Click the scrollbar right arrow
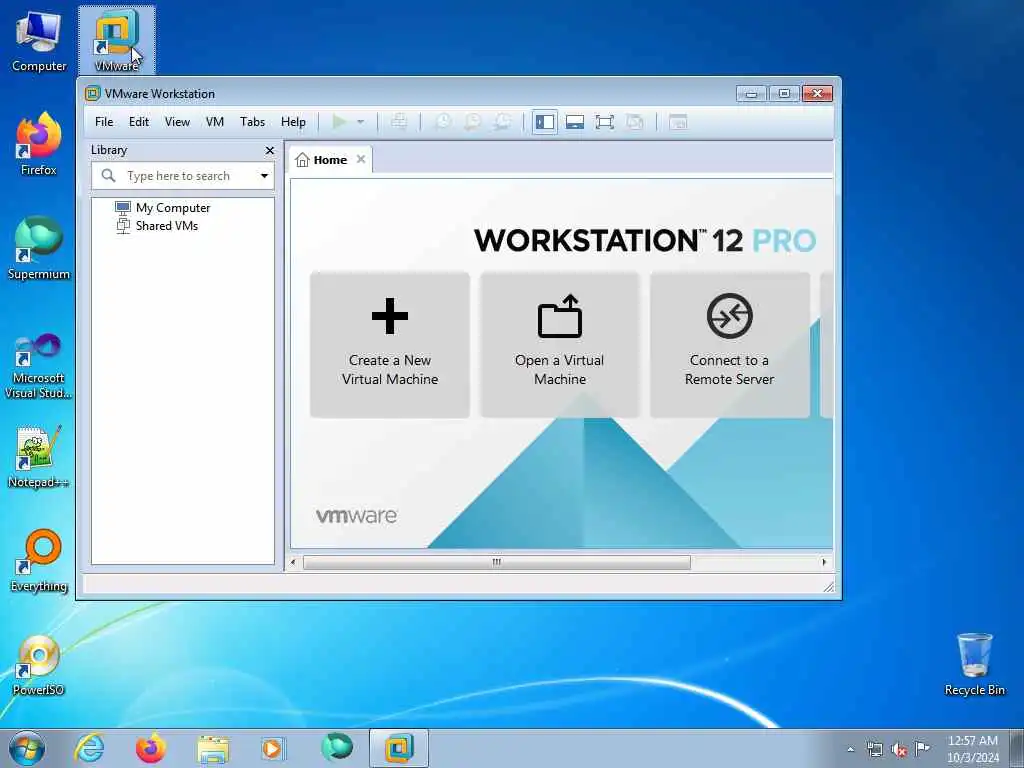The image size is (1024, 768). click(824, 562)
